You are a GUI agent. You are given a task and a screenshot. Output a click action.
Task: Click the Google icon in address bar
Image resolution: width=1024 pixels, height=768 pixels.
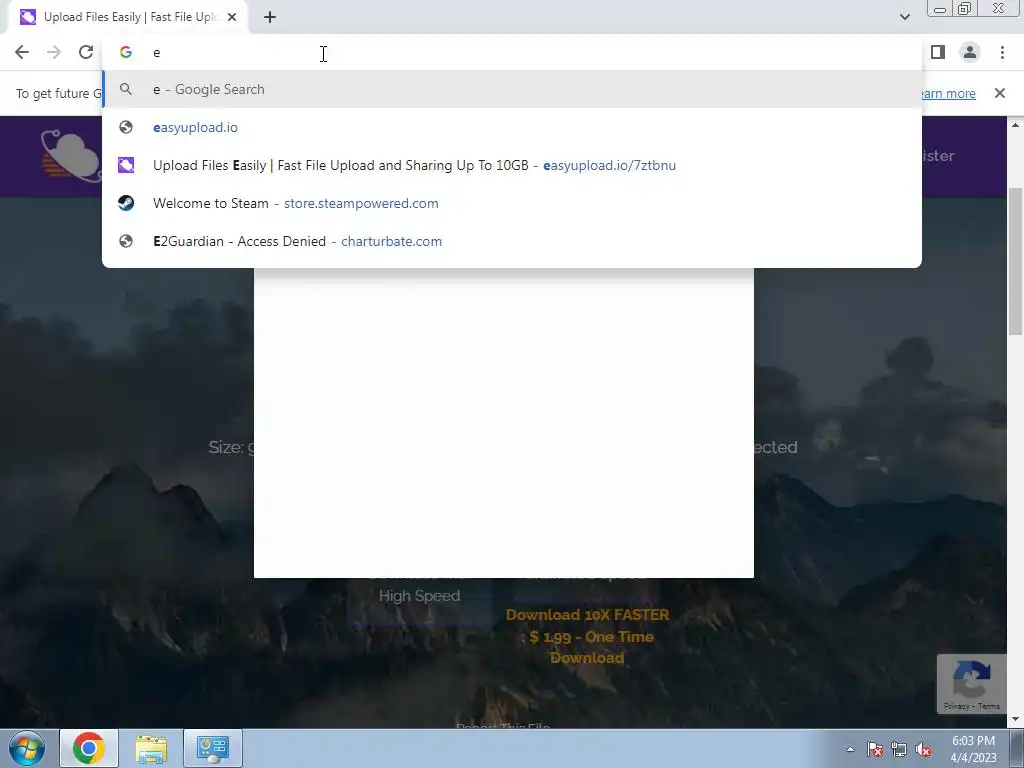point(126,52)
